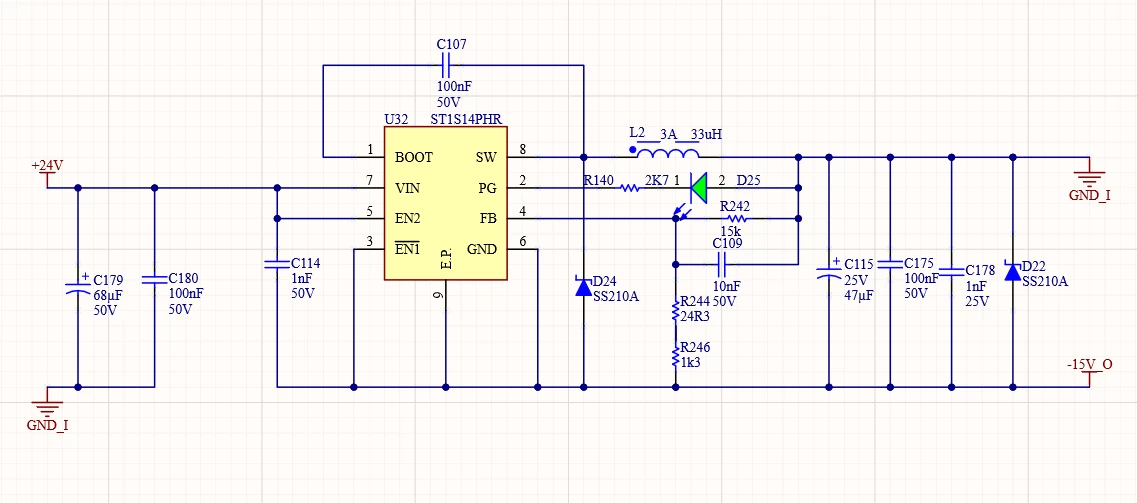Screen dimensions: 1137x503
Task: Click the E.P. exposed pad label
Action: (x=446, y=261)
